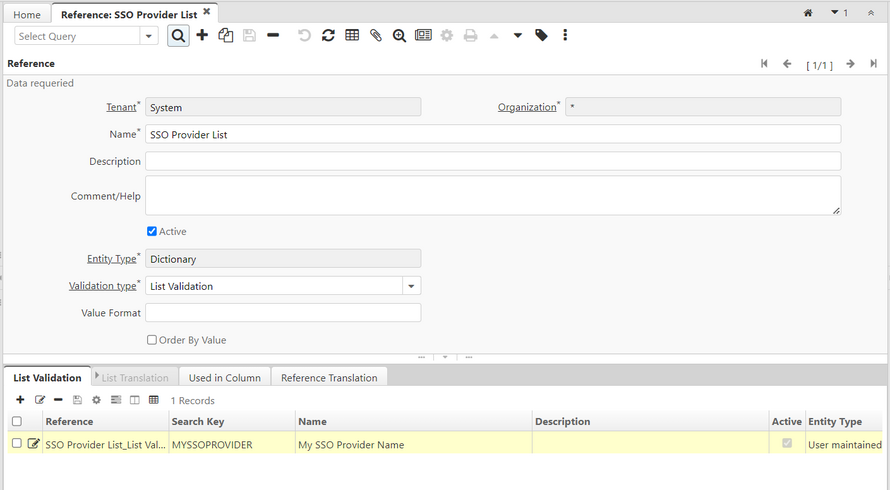Screen dimensions: 890x490
Task: Switch to grid view using the table icon
Action: (x=352, y=36)
